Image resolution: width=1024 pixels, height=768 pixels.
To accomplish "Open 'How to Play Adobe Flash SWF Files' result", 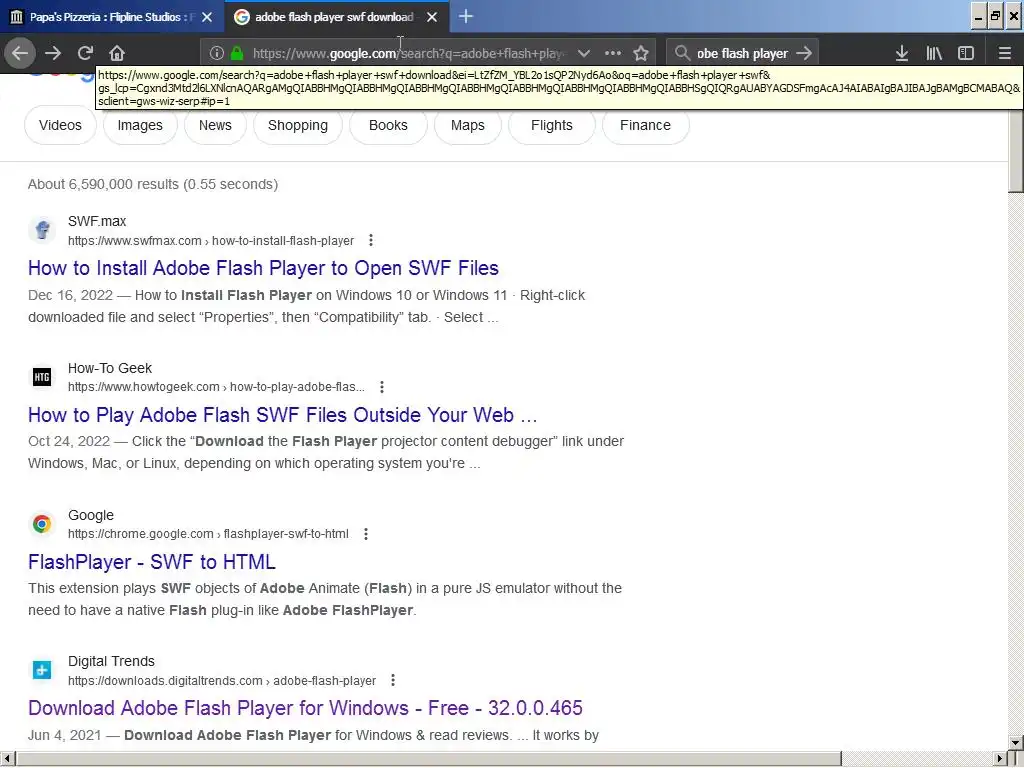I will click(x=282, y=415).
